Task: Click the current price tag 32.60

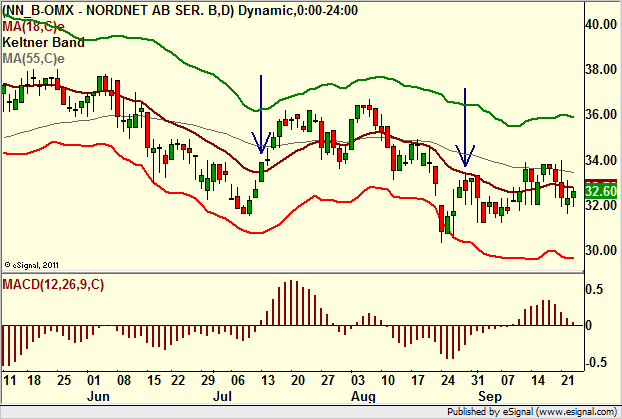Action: pyautogui.click(x=601, y=191)
